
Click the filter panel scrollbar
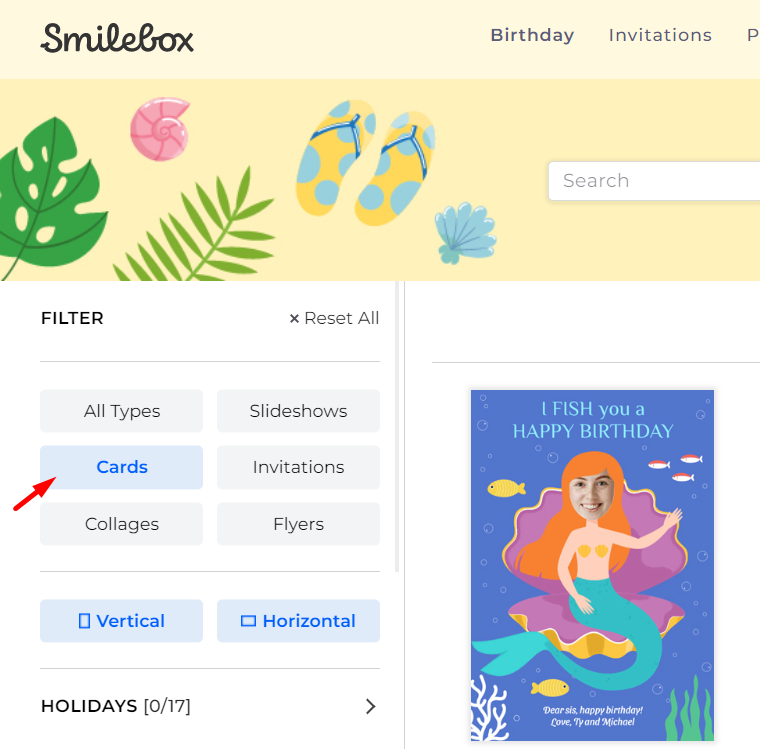(397, 427)
